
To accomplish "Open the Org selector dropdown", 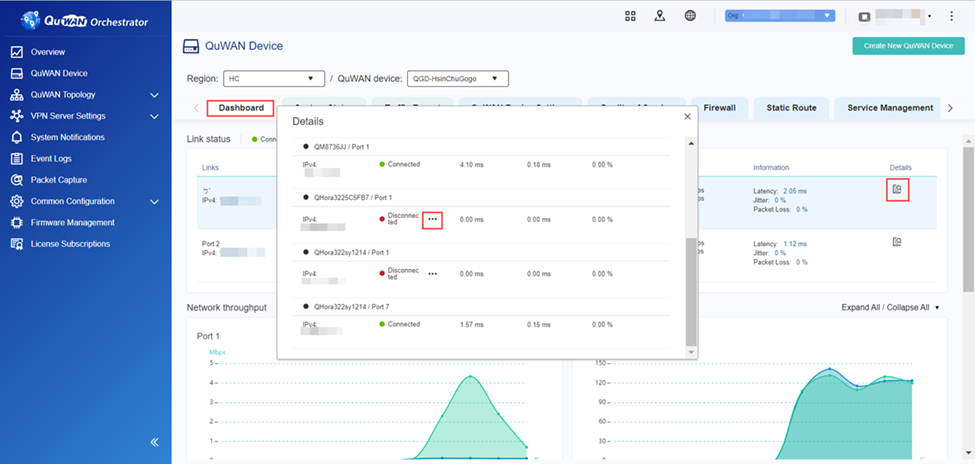I will [x=780, y=16].
